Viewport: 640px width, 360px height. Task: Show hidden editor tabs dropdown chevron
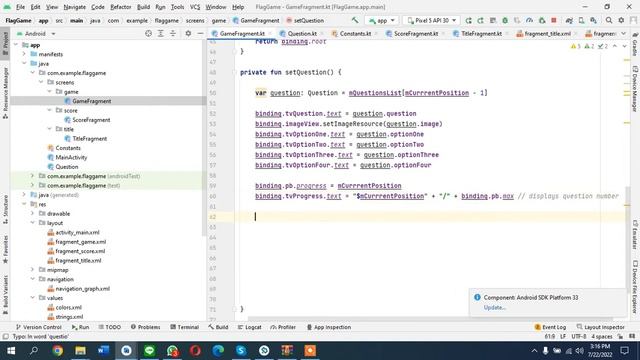pyautogui.click(x=623, y=33)
